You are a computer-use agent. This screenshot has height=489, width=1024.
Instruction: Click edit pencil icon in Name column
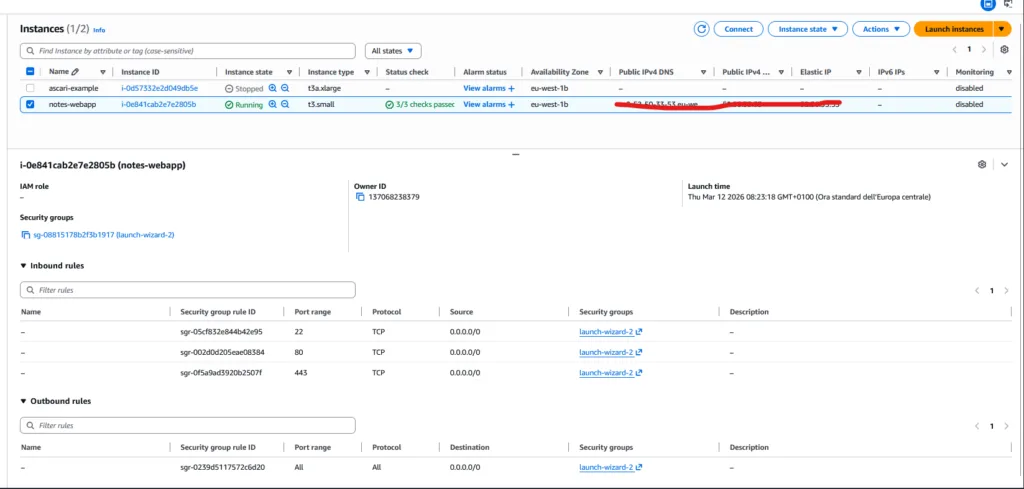click(x=103, y=72)
